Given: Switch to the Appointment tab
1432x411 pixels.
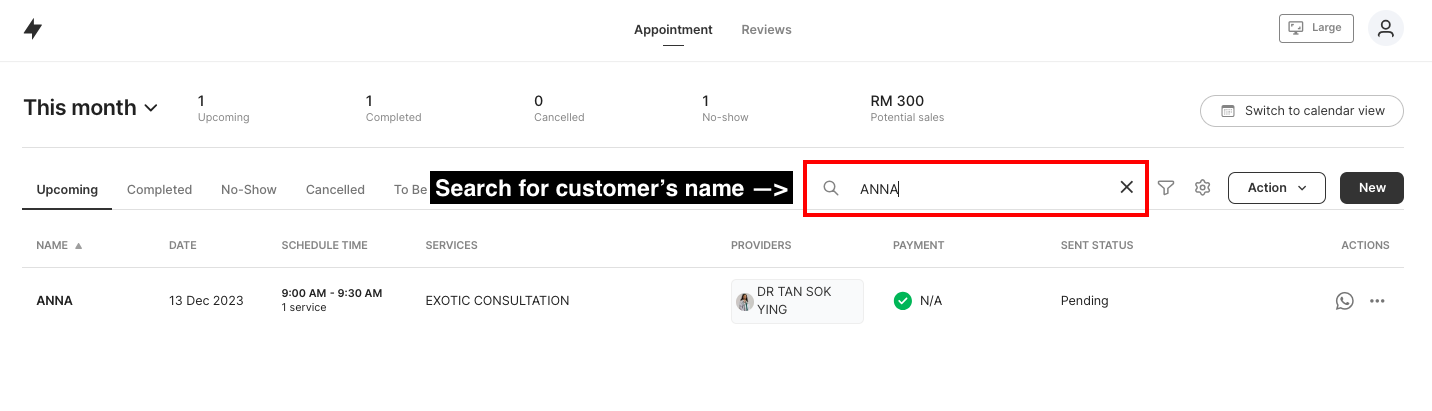Looking at the screenshot, I should click(x=673, y=29).
